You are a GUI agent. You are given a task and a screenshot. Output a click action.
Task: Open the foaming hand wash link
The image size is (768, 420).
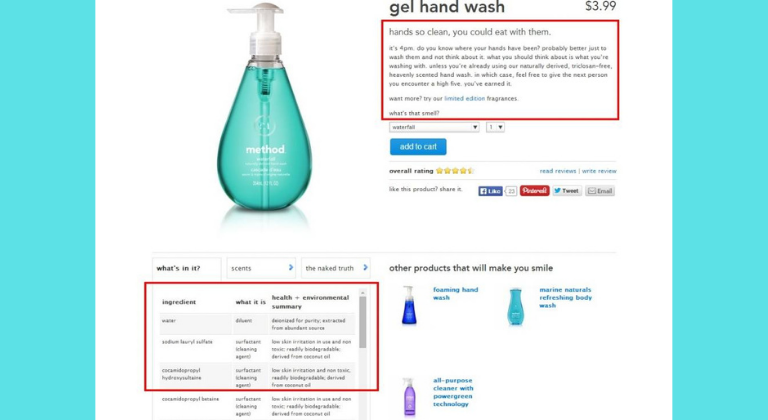[455, 294]
